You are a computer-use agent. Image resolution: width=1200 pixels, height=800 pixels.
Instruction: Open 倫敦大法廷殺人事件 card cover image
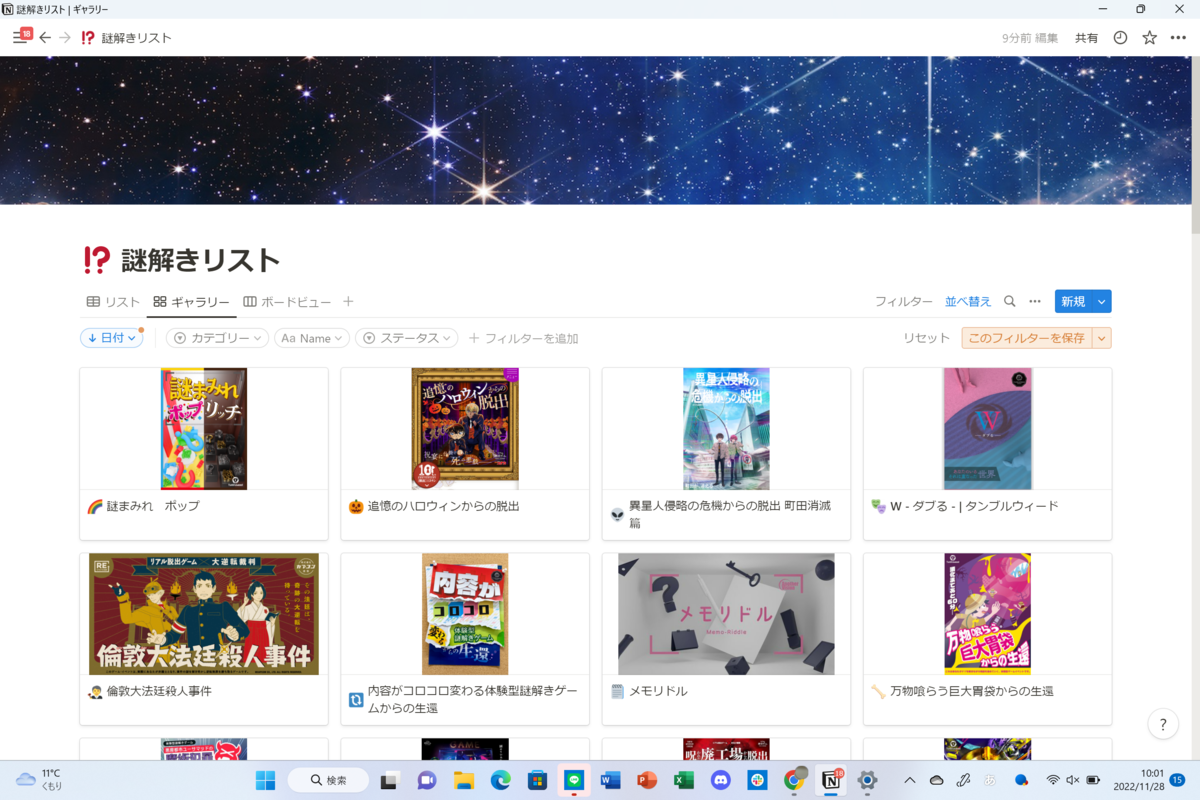click(204, 614)
